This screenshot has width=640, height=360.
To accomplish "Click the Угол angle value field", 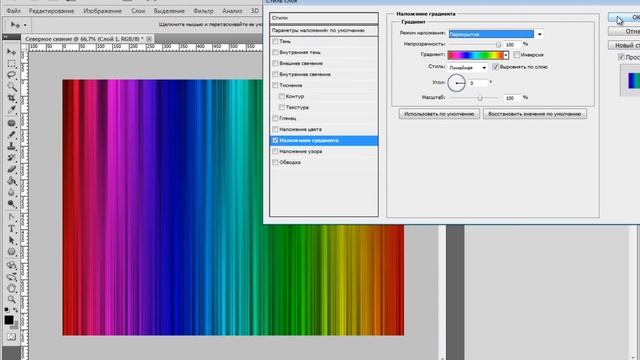I will (478, 83).
